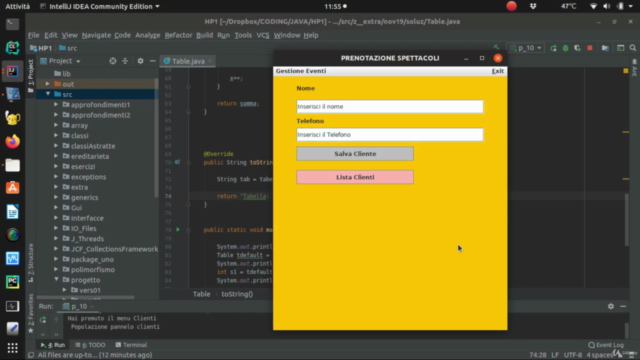Open the Terminal tool window button
Image resolution: width=640 pixels, height=360 pixels.
pyautogui.click(x=131, y=345)
